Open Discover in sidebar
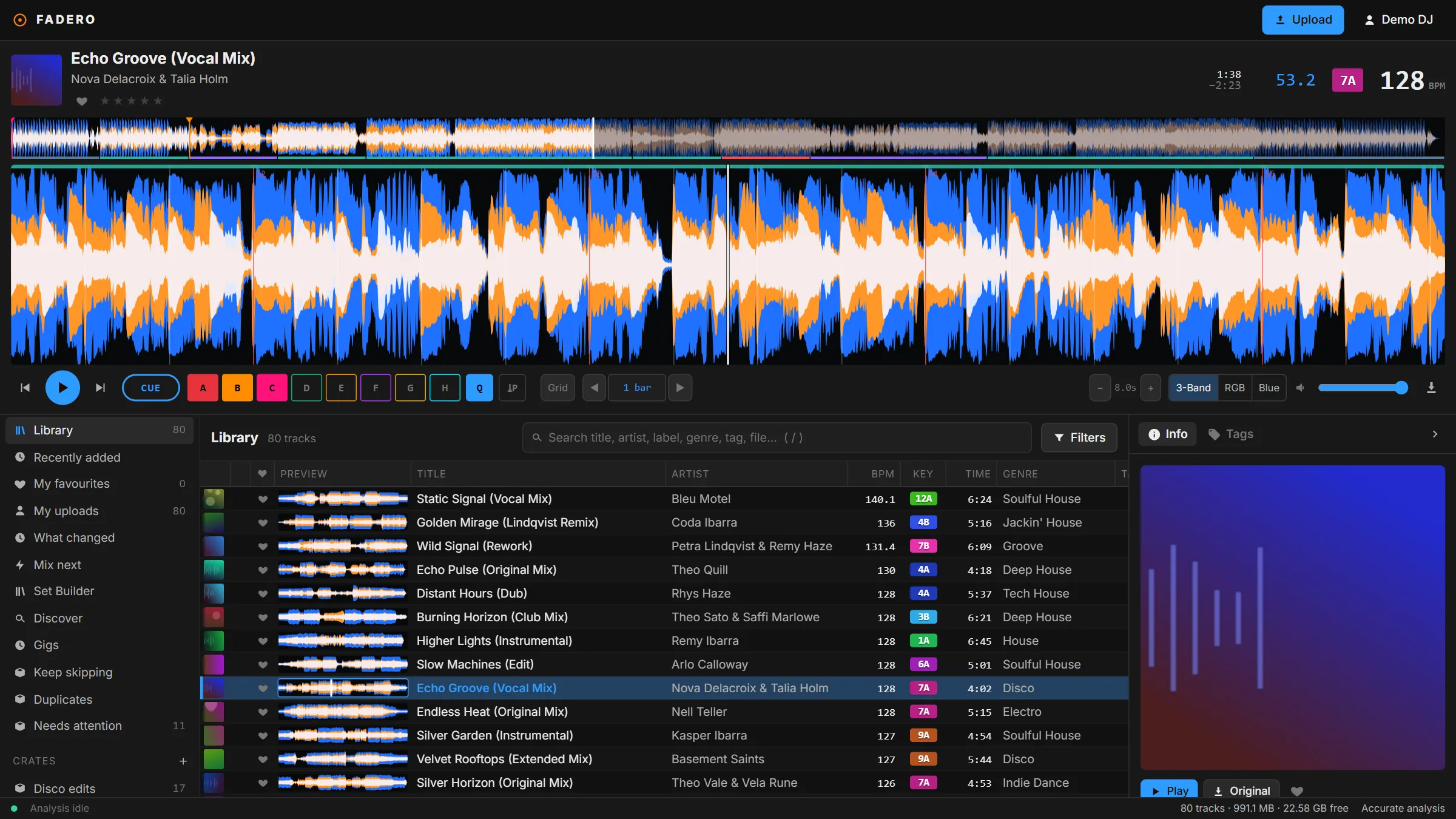This screenshot has height=819, width=1456. click(x=99, y=618)
